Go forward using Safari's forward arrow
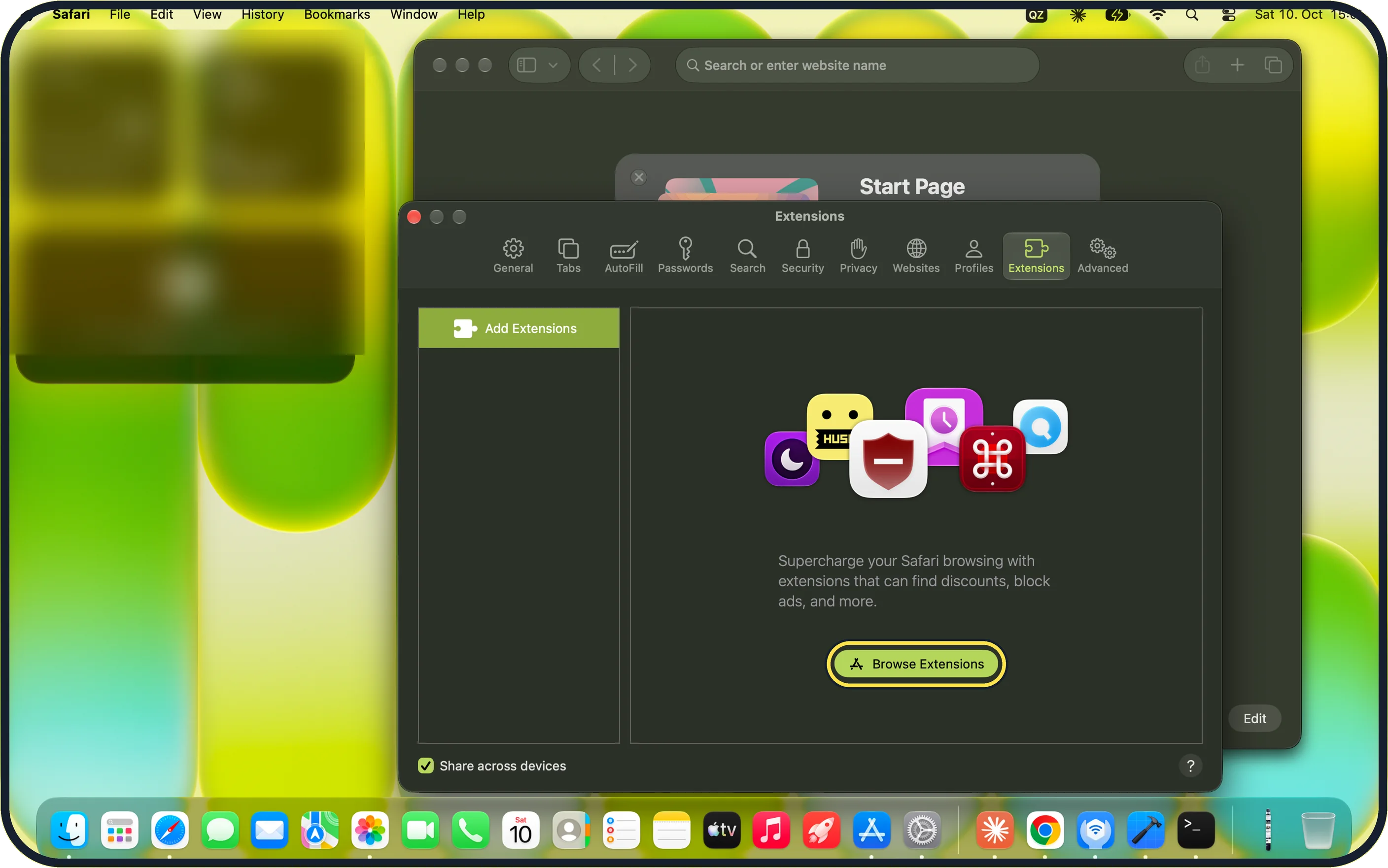 point(632,65)
